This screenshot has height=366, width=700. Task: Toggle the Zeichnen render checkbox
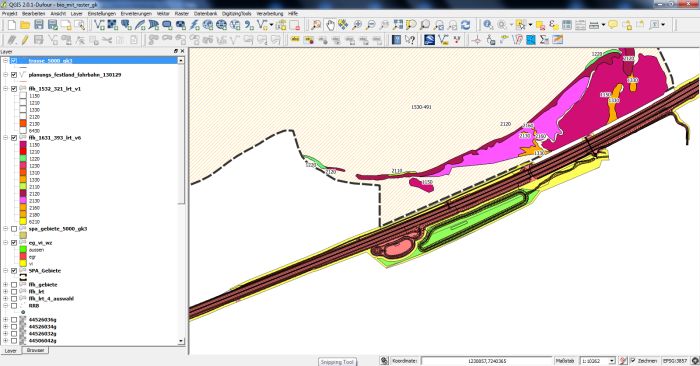[x=633, y=361]
